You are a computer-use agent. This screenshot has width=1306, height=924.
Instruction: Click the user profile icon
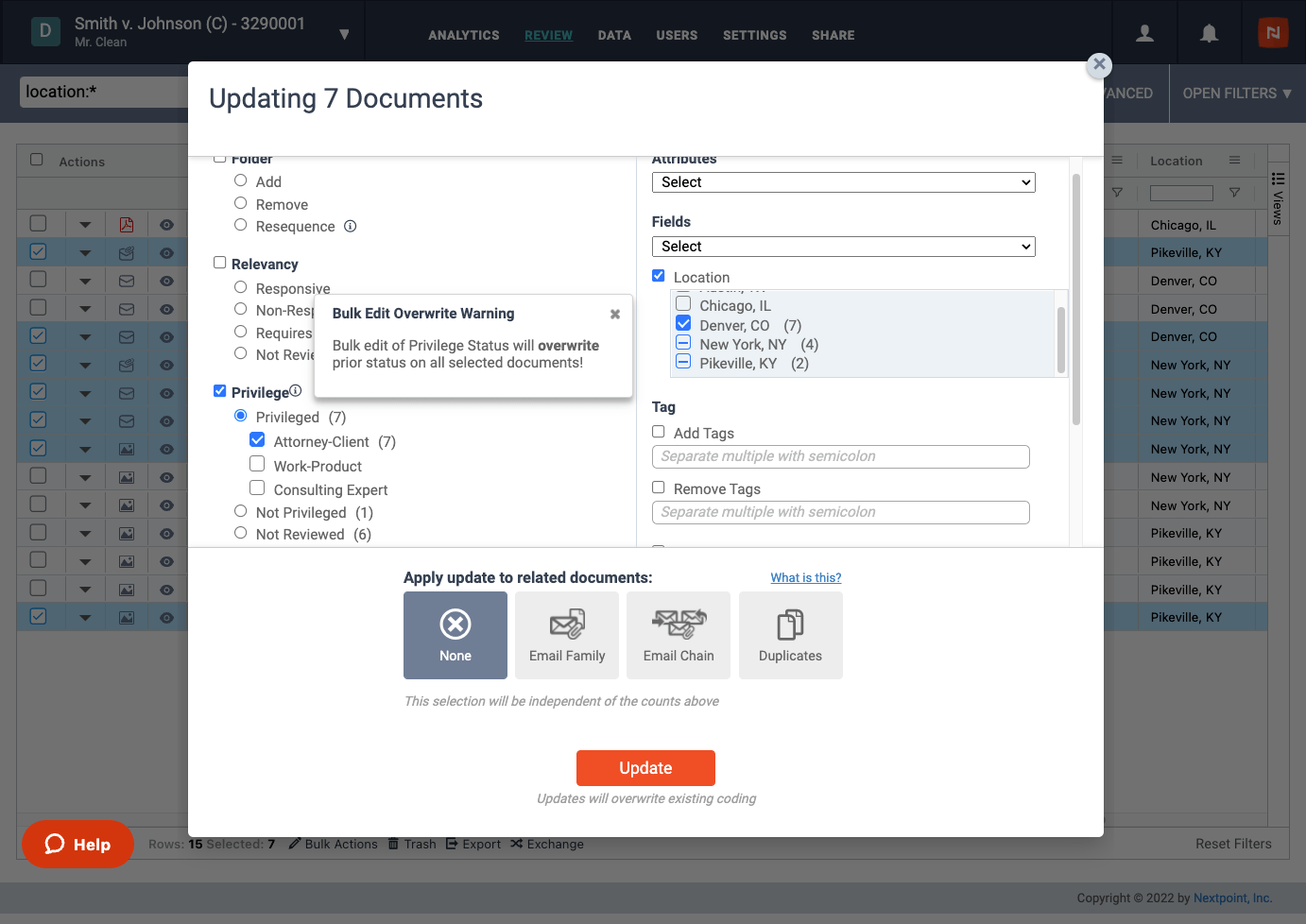point(1144,34)
